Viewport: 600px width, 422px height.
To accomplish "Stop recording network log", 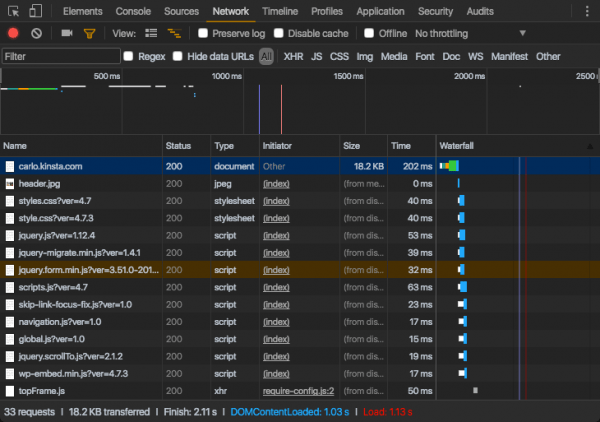I will (x=13, y=33).
